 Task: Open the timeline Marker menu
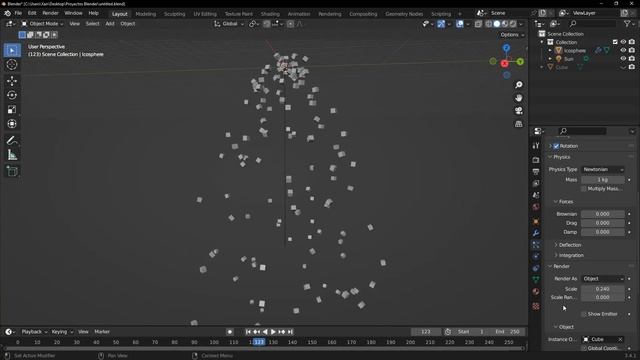(102, 332)
